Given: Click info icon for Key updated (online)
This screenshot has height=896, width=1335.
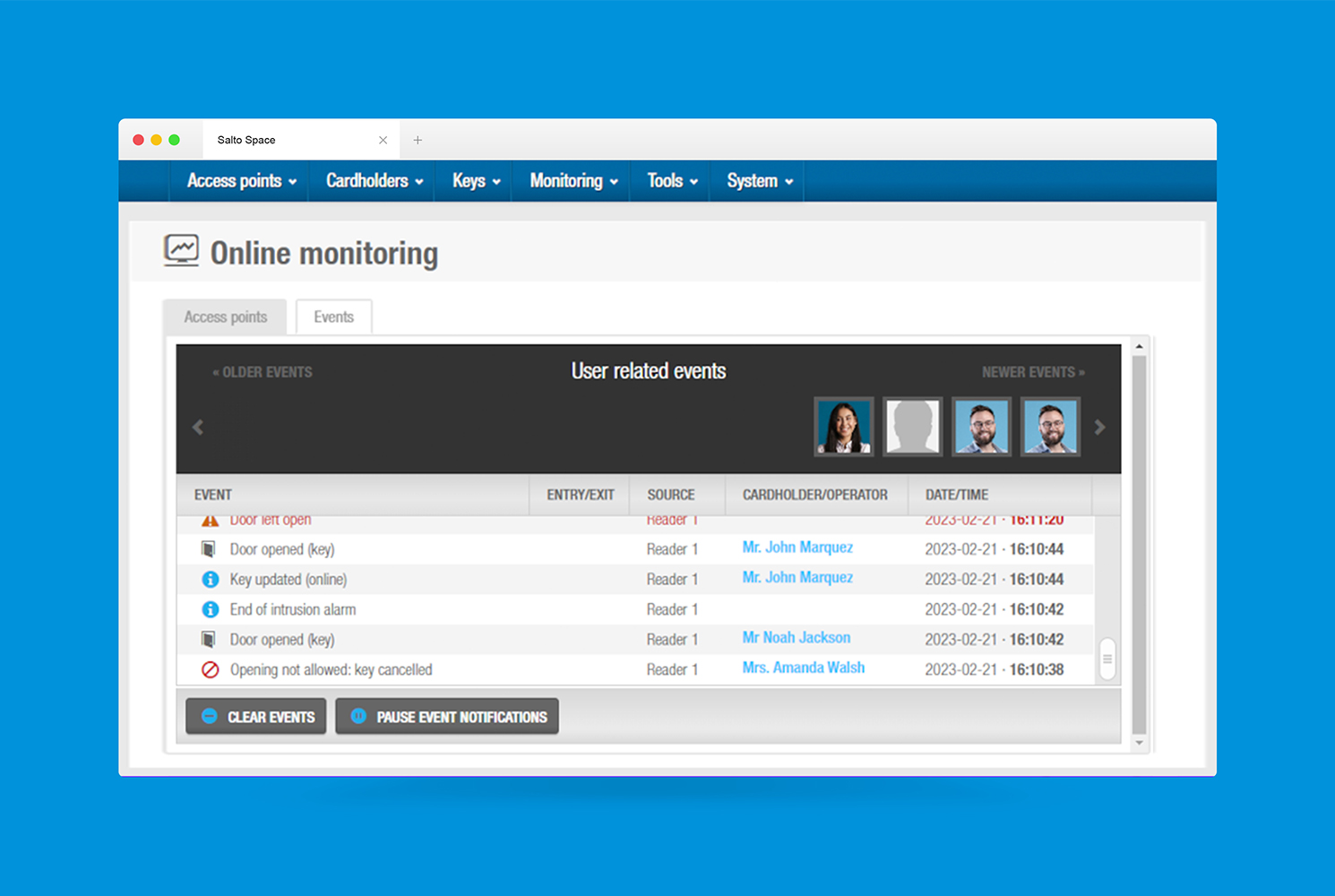Looking at the screenshot, I should (x=210, y=580).
